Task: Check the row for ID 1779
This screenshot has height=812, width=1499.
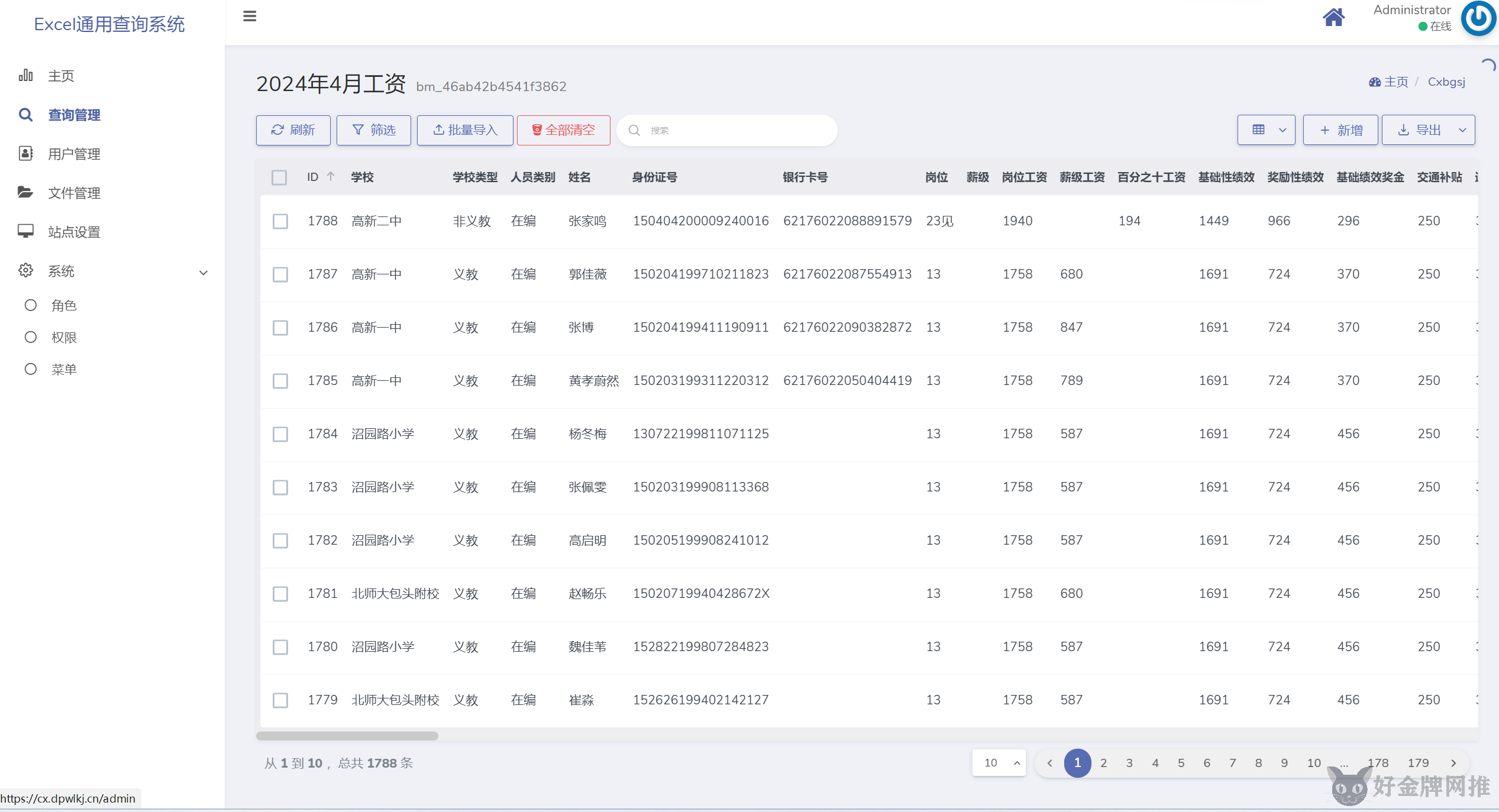Action: (x=280, y=700)
